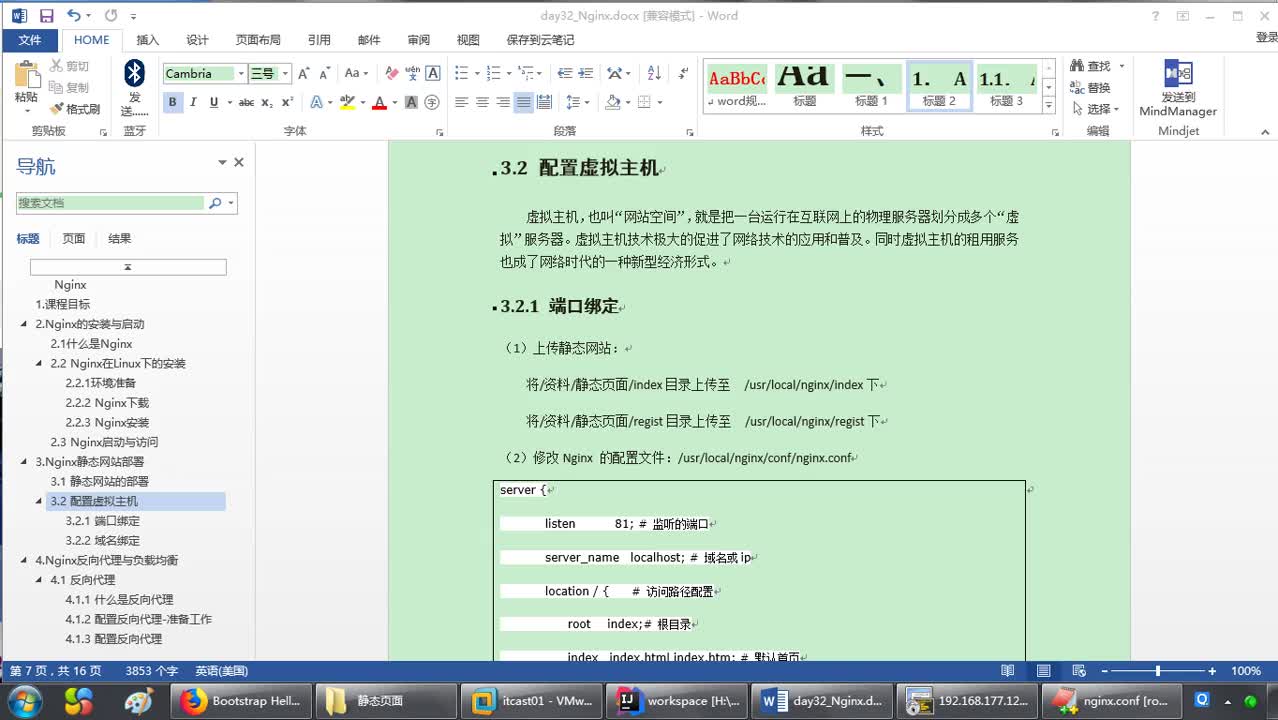Toggle justify alignment

(524, 102)
